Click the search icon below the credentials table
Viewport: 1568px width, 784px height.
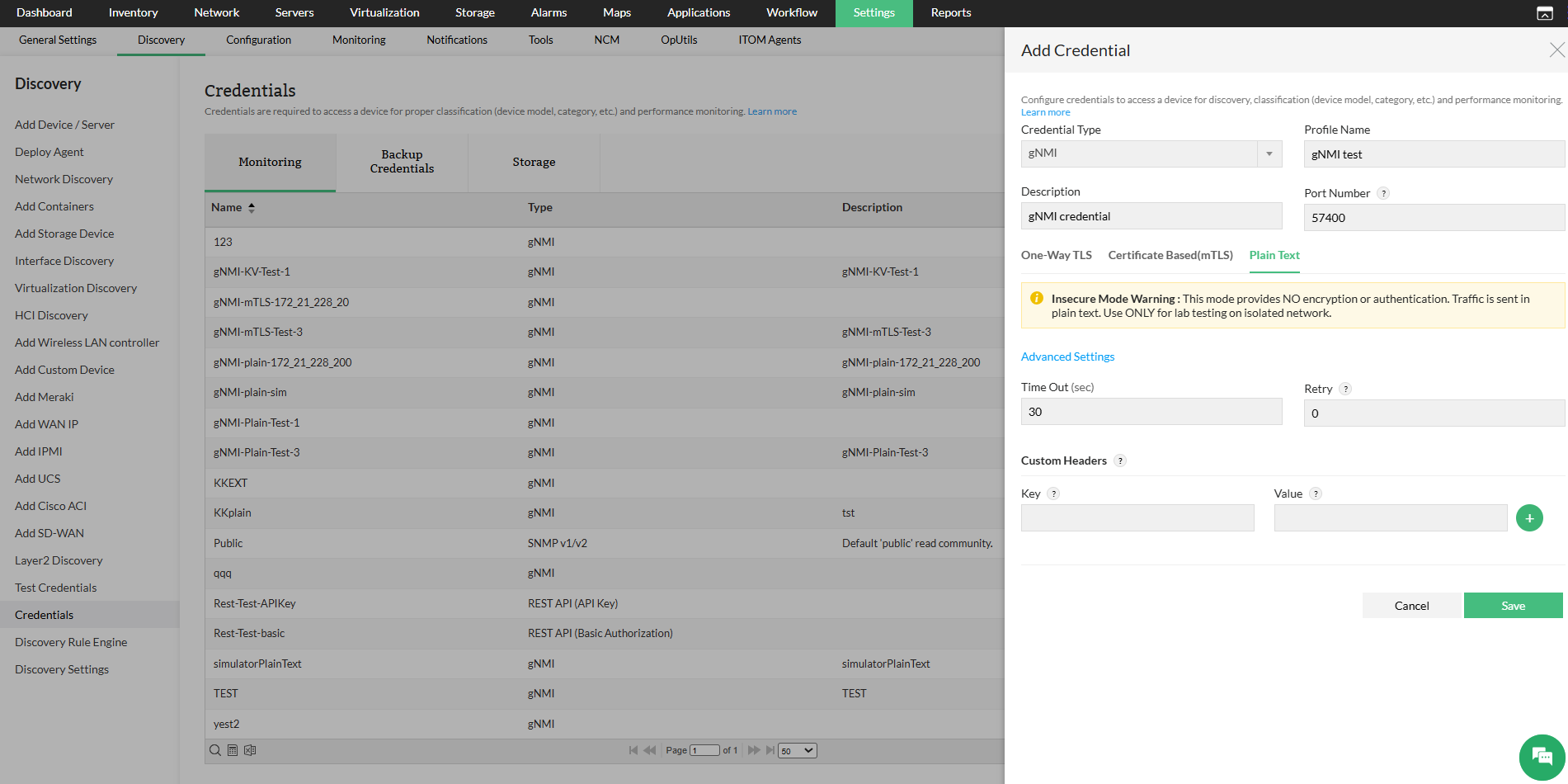215,750
